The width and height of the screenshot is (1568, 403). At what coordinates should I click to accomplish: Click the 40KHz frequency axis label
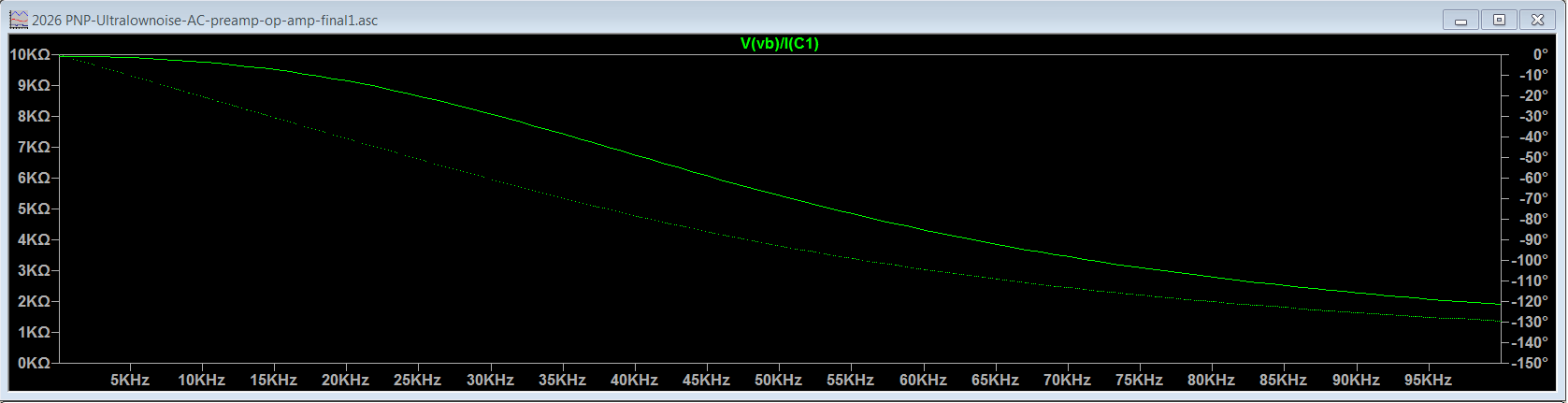(x=635, y=381)
